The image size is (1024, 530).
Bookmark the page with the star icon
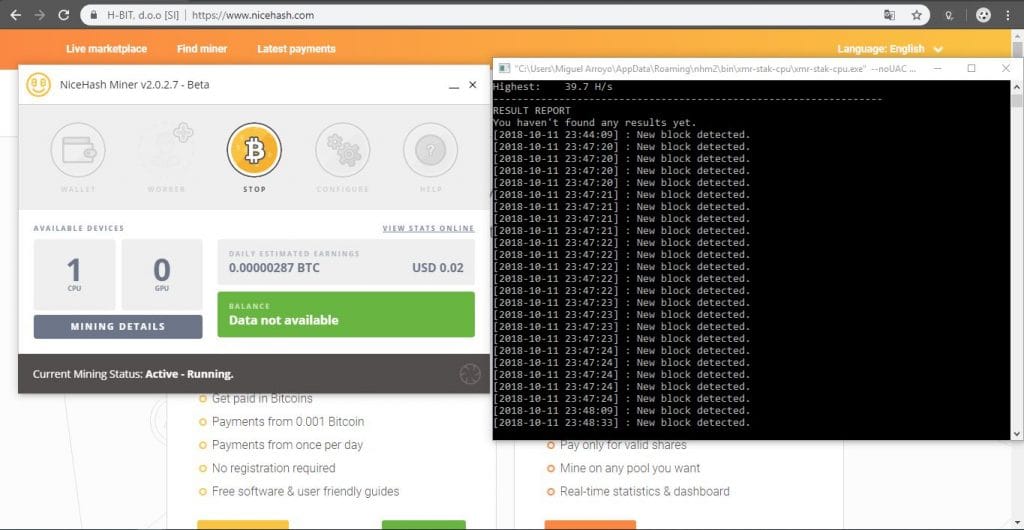917,15
